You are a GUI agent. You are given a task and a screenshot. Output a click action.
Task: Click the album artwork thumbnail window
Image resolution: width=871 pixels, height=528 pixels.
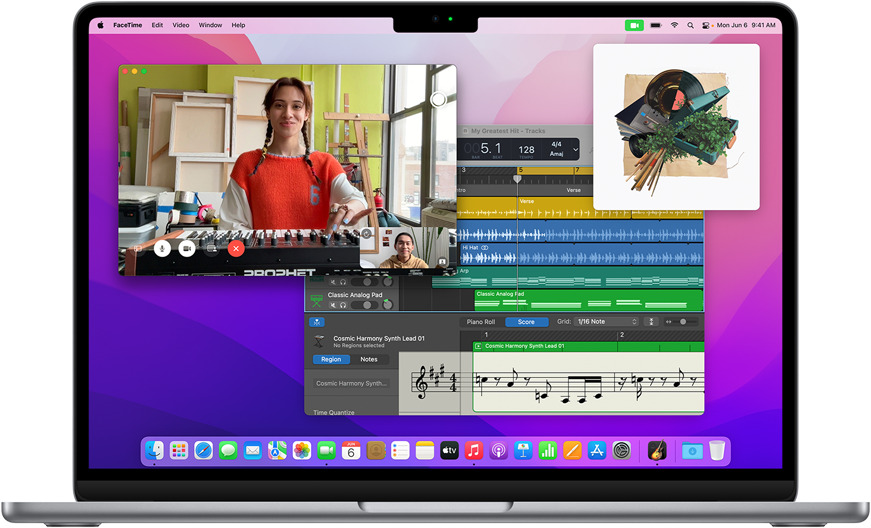(x=676, y=127)
